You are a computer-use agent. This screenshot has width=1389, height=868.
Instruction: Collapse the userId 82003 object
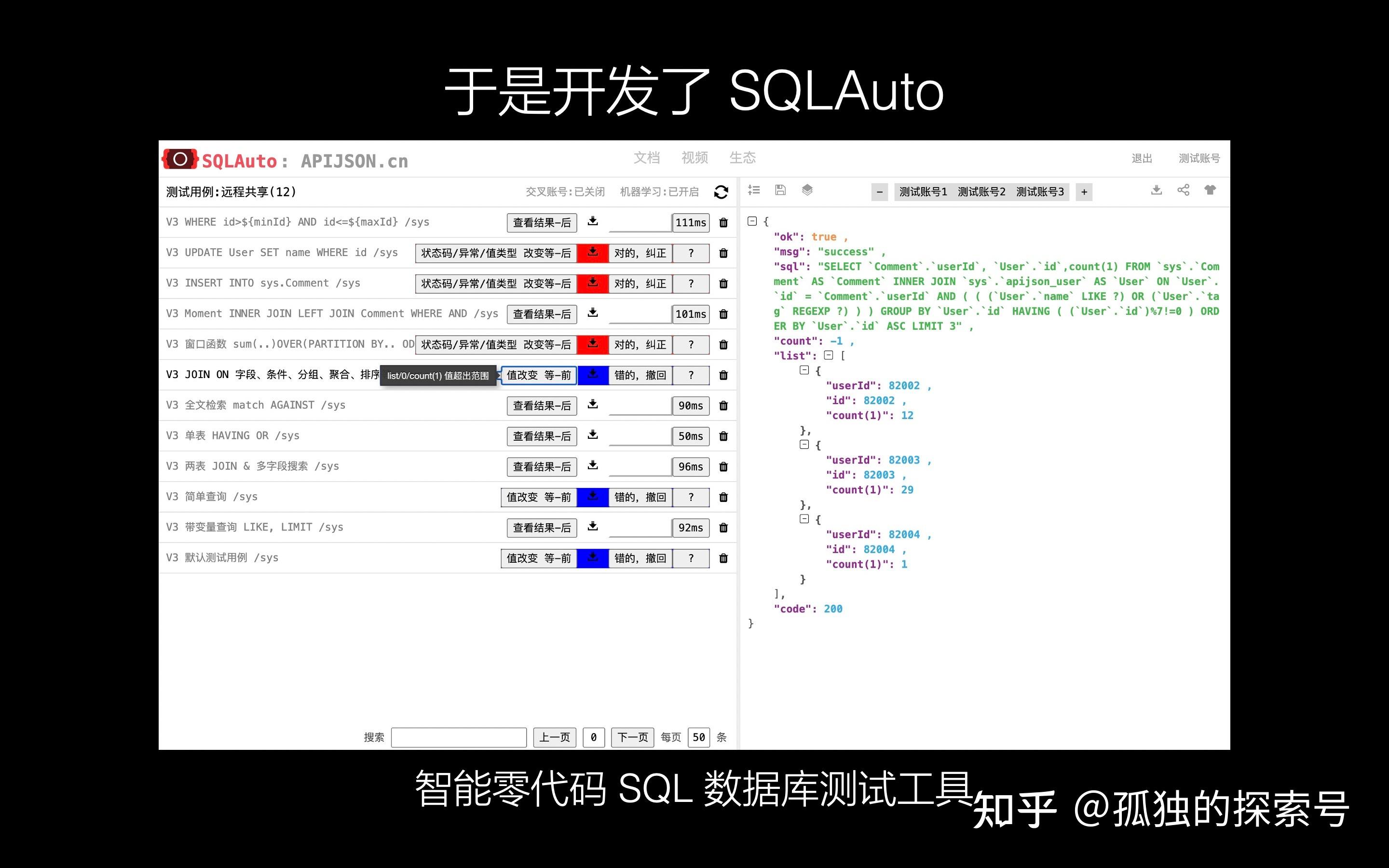pos(804,444)
